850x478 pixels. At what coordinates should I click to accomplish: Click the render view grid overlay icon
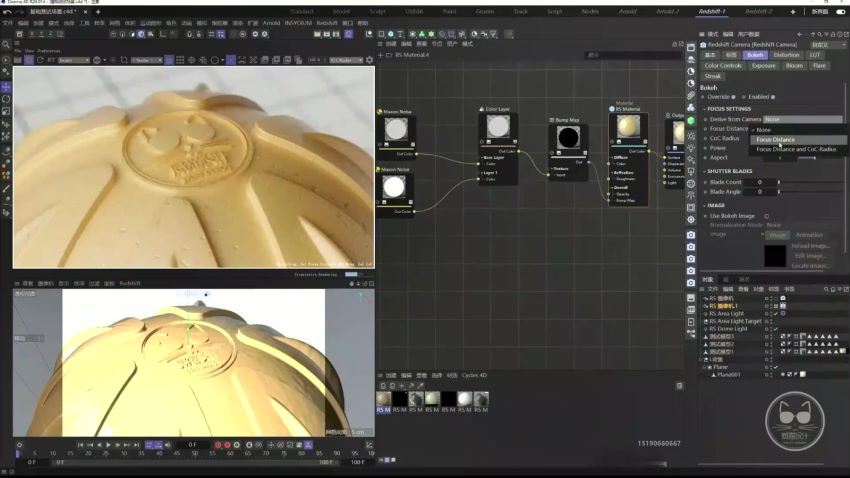coord(180,60)
